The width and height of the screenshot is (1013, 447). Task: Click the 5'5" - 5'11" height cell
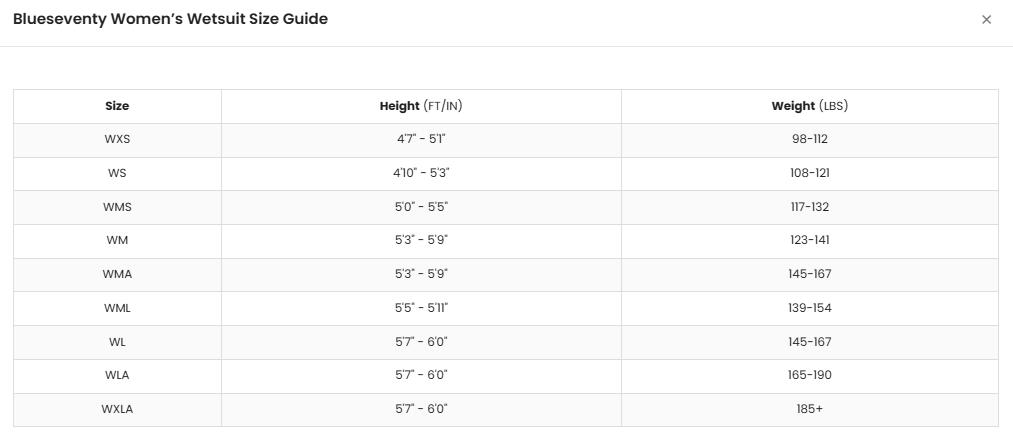[x=421, y=308]
